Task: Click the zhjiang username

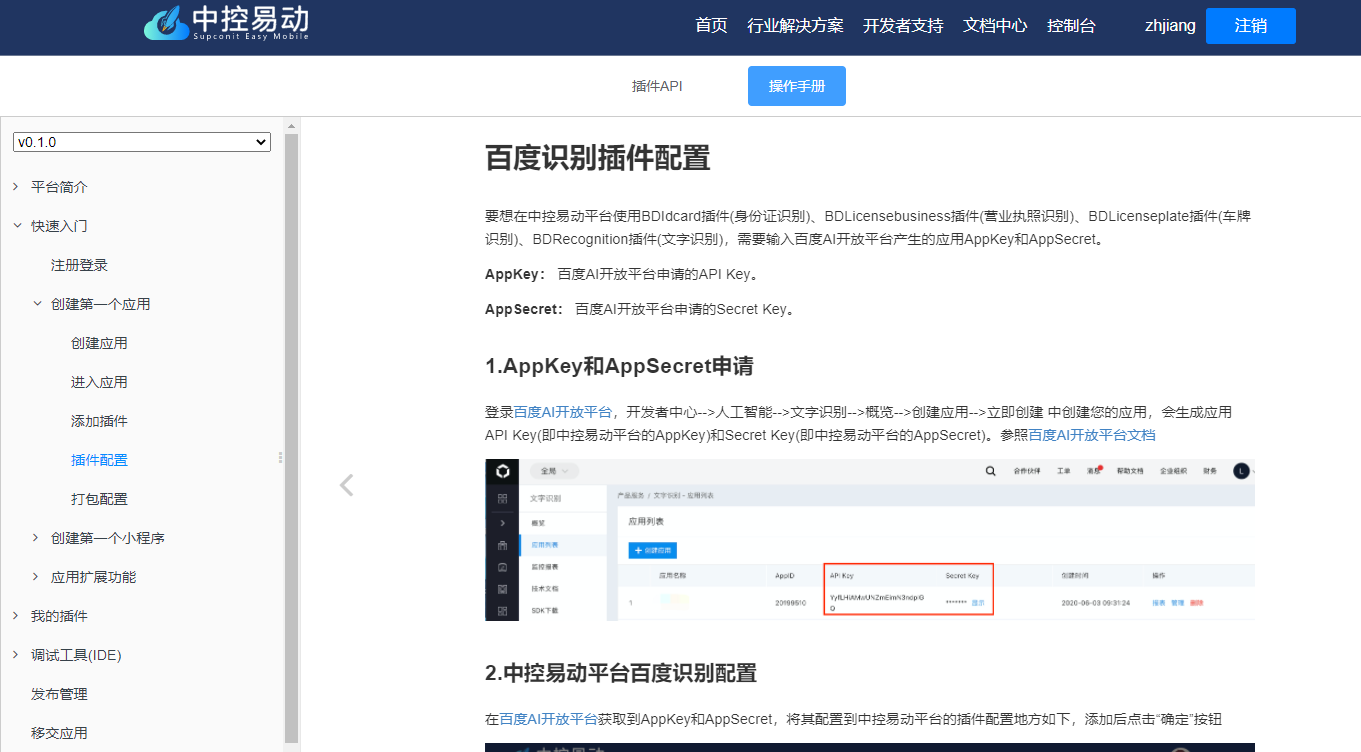Action: click(1170, 26)
